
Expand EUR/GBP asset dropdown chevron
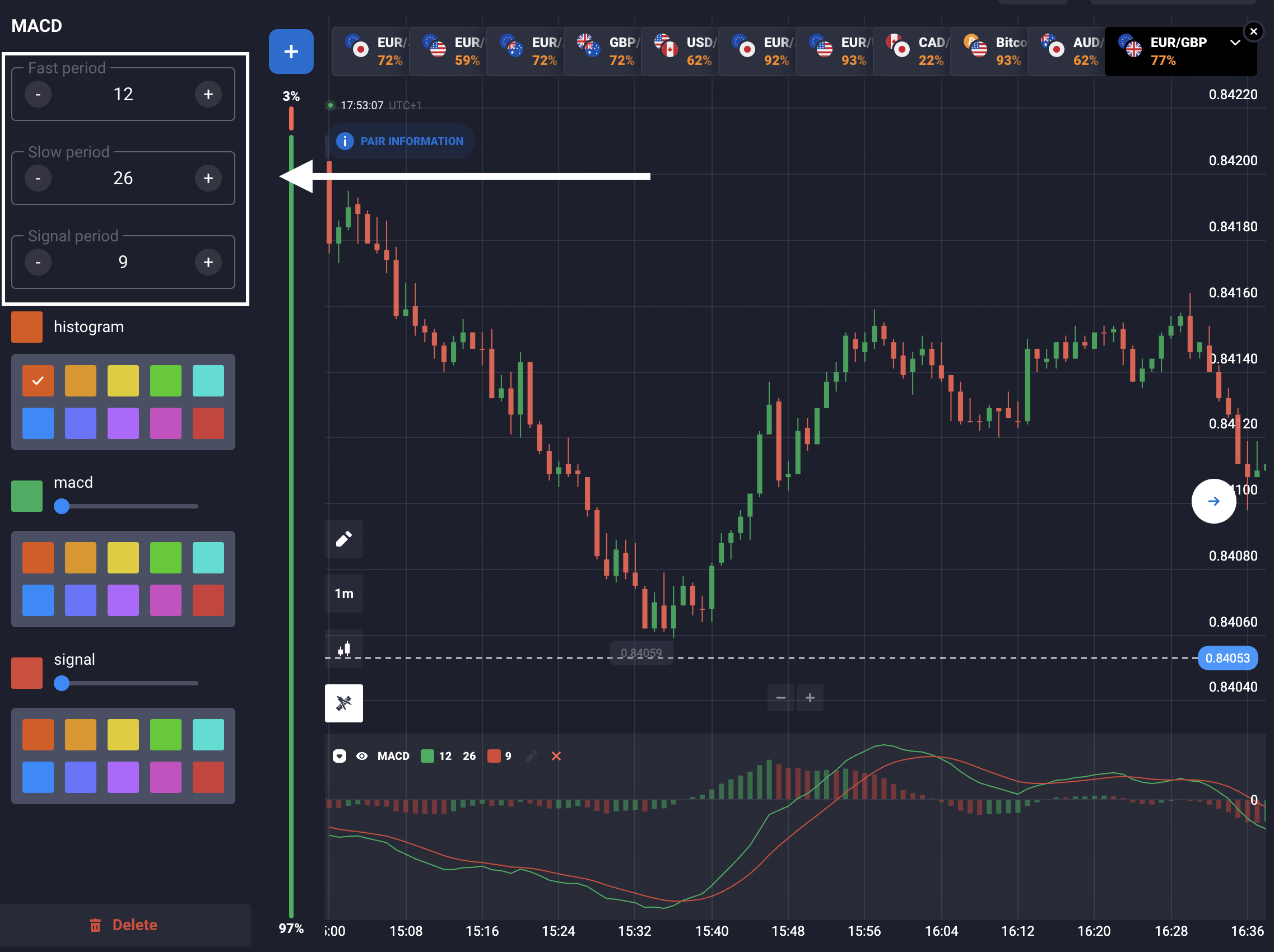pos(1235,43)
